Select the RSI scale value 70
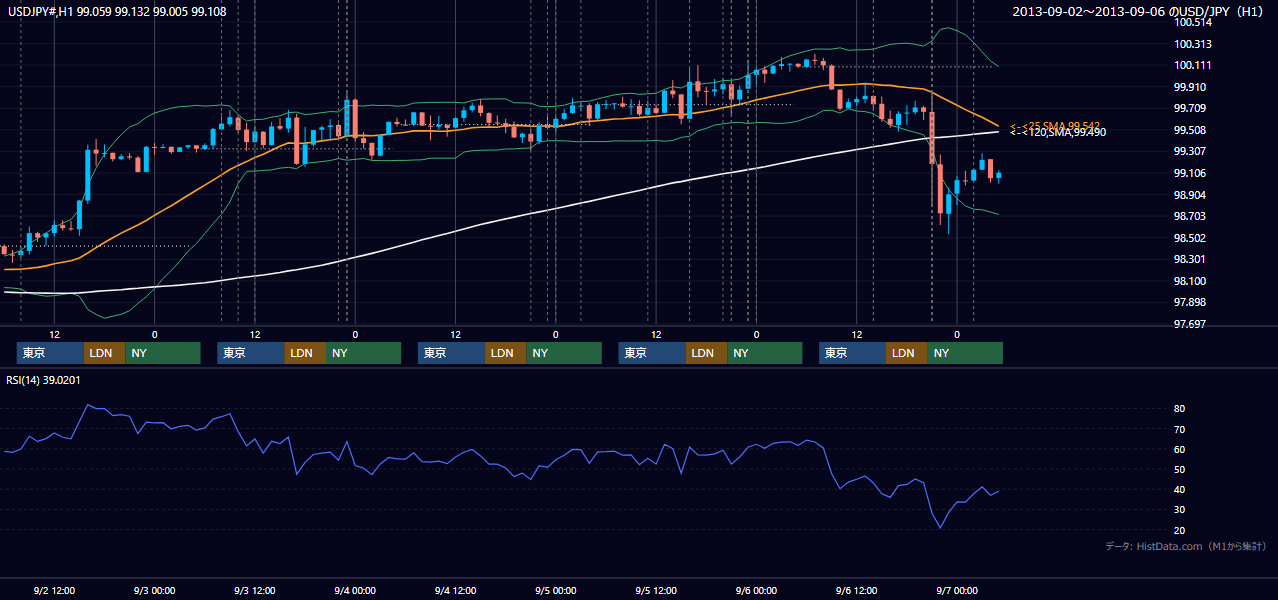1278x600 pixels. 1180,429
